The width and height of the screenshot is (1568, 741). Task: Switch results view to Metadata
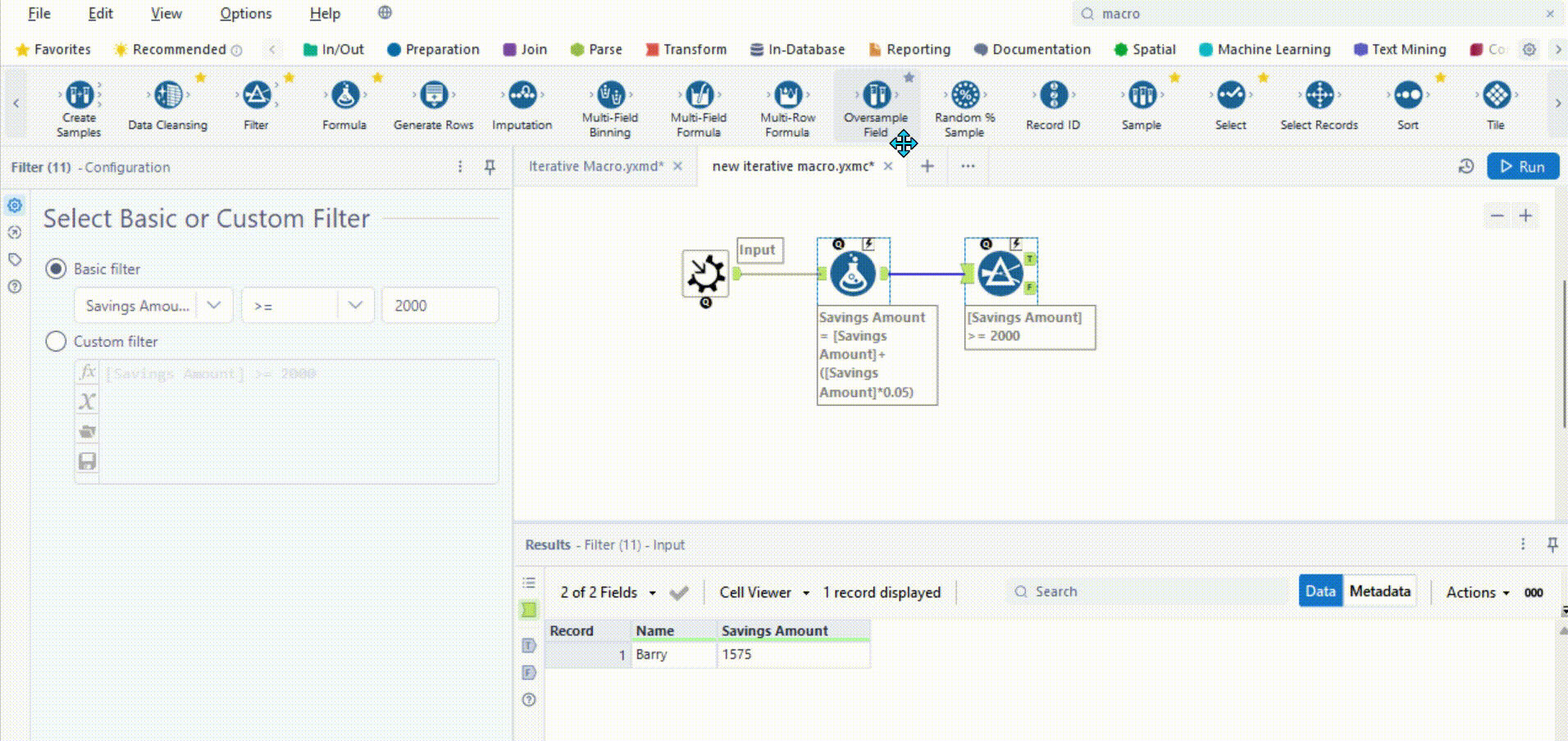(1380, 591)
